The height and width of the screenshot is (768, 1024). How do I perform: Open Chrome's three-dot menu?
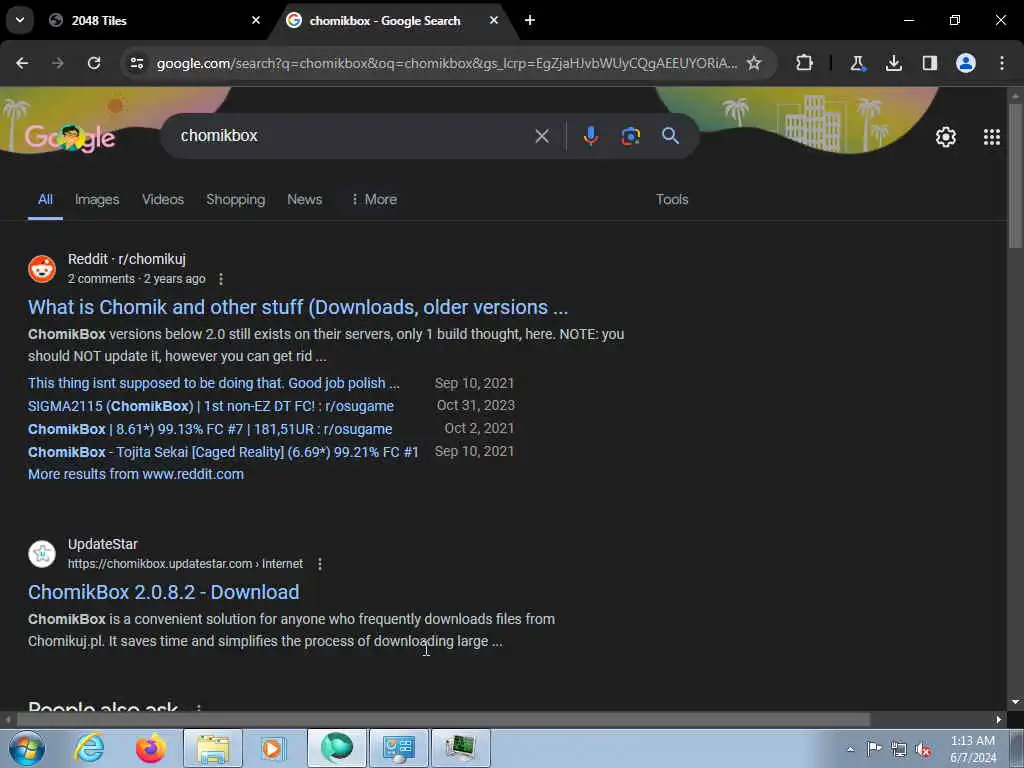click(x=1002, y=63)
